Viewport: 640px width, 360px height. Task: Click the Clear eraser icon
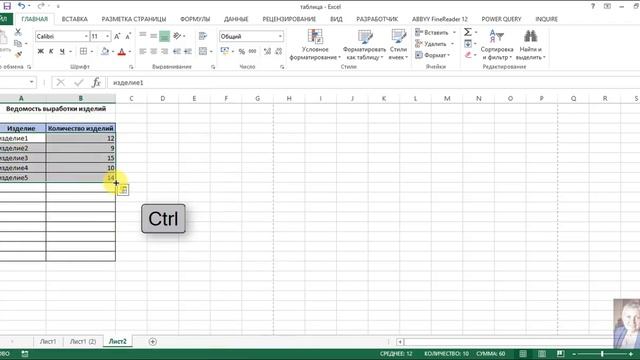[x=468, y=55]
